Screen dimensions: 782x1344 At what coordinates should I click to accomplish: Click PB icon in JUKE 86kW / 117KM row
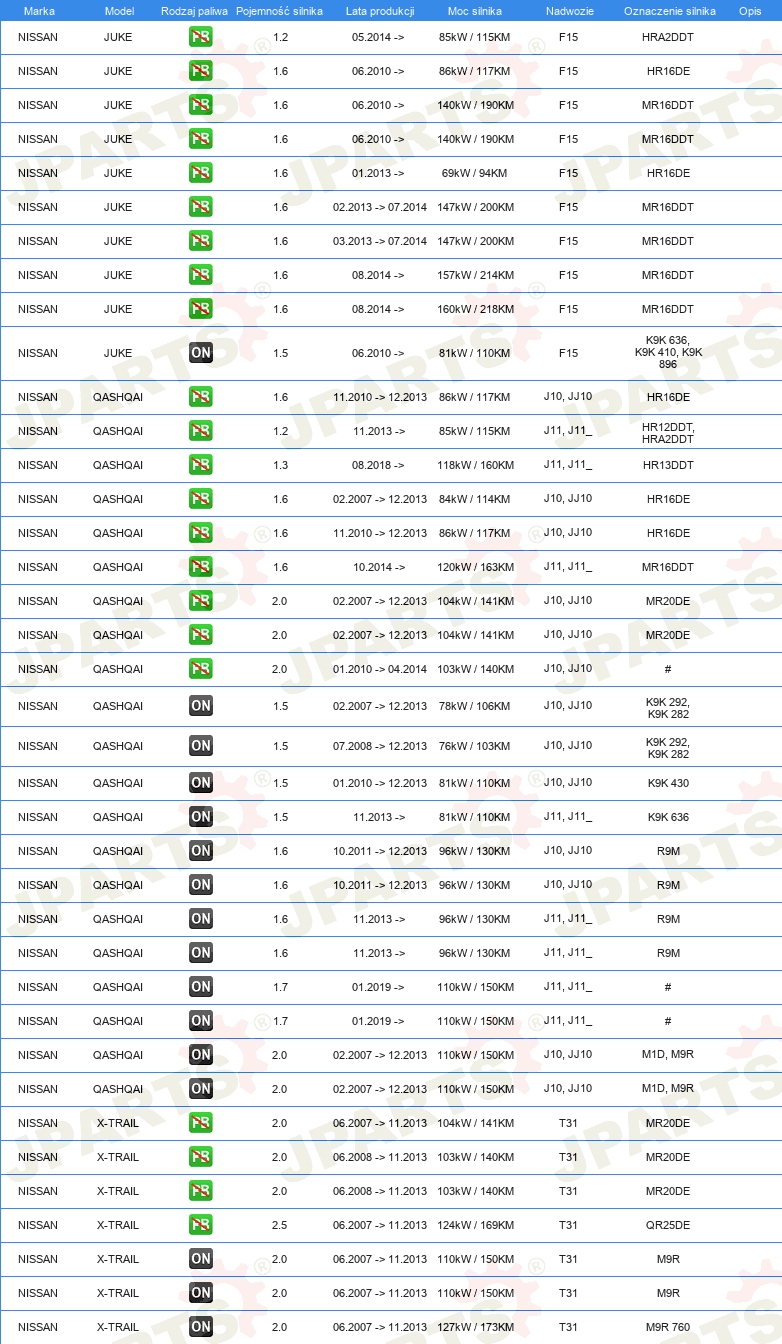point(201,71)
